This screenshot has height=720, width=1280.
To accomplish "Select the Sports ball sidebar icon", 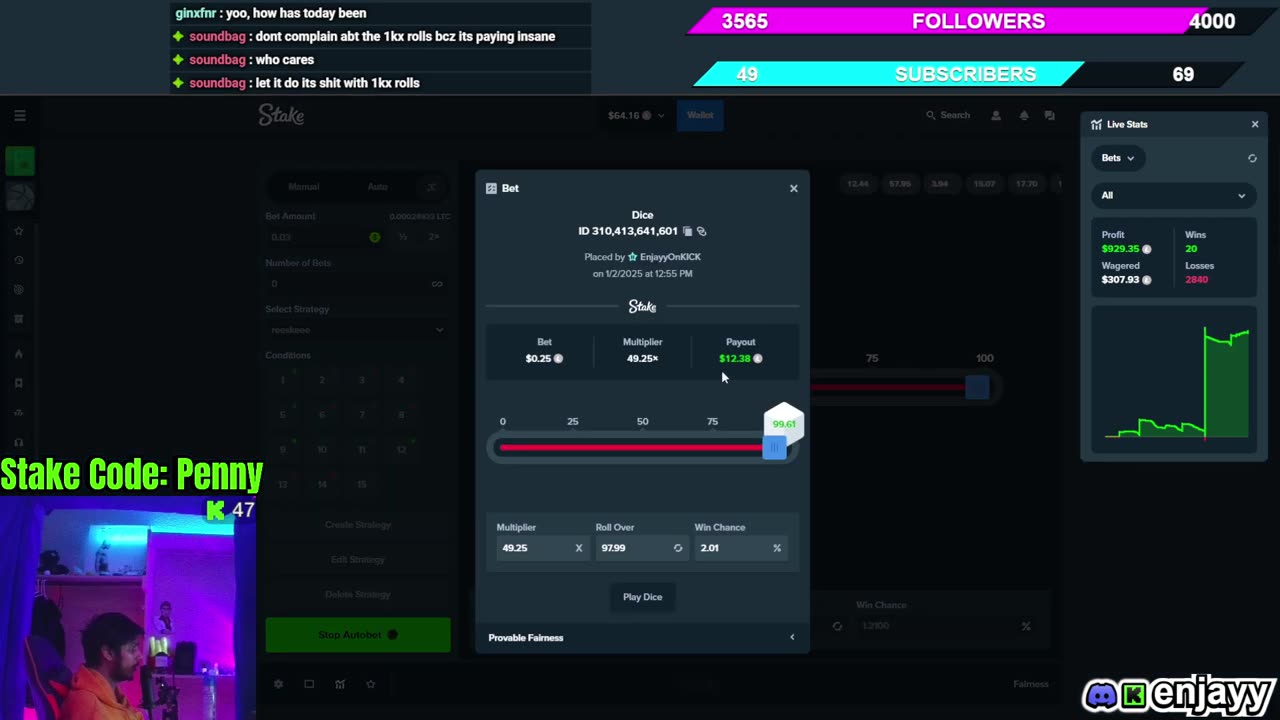I will [x=20, y=197].
